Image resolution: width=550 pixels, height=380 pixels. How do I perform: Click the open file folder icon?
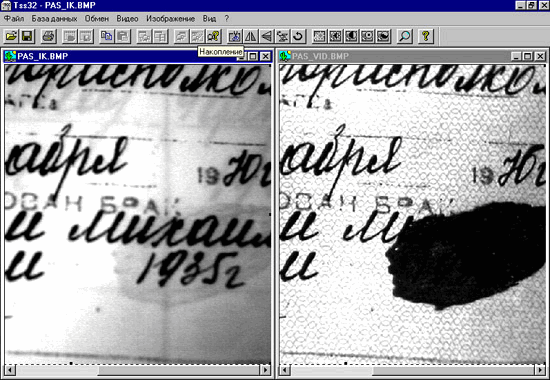(x=11, y=36)
